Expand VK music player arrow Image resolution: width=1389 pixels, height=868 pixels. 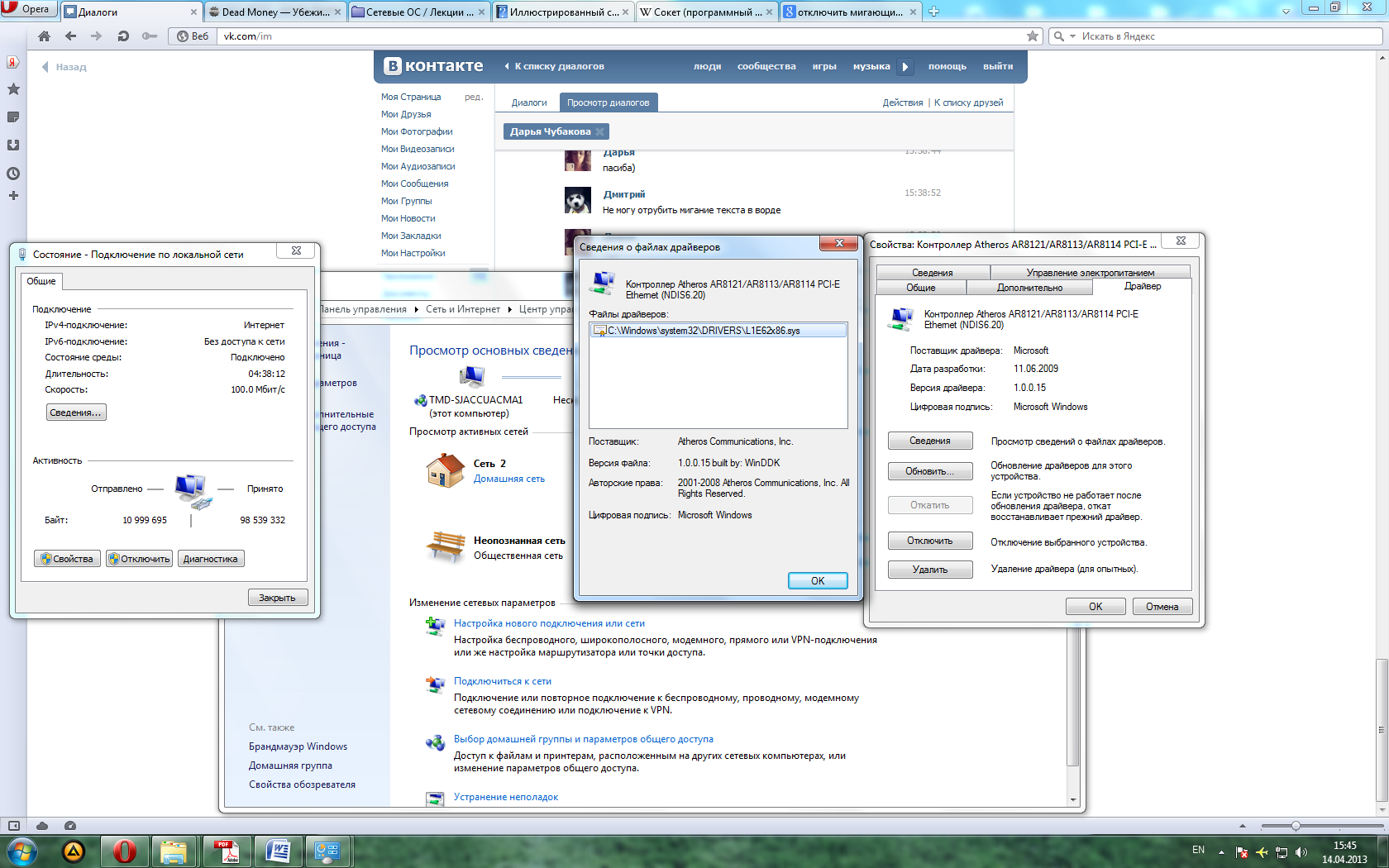905,66
